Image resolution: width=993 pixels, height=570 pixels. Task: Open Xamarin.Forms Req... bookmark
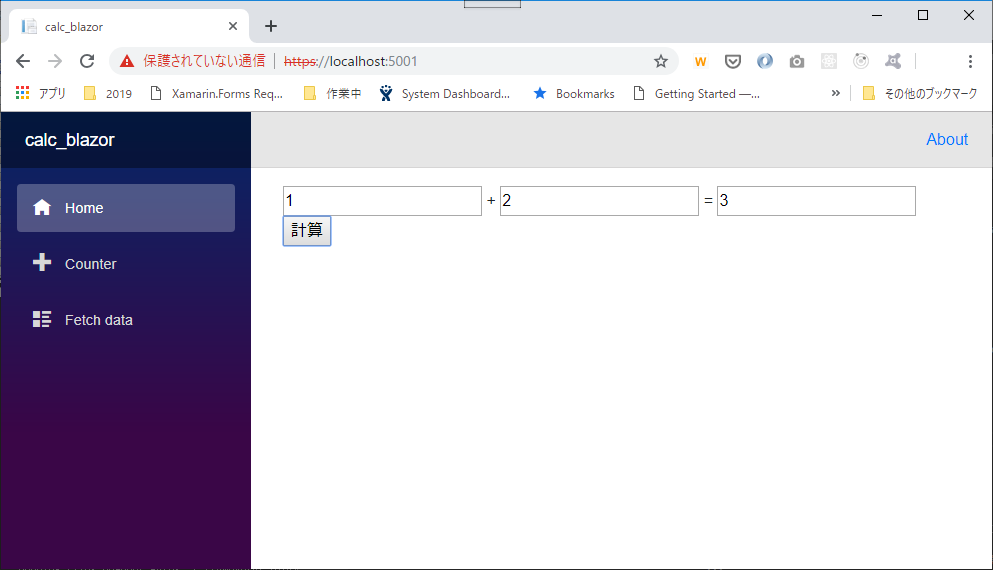click(217, 94)
